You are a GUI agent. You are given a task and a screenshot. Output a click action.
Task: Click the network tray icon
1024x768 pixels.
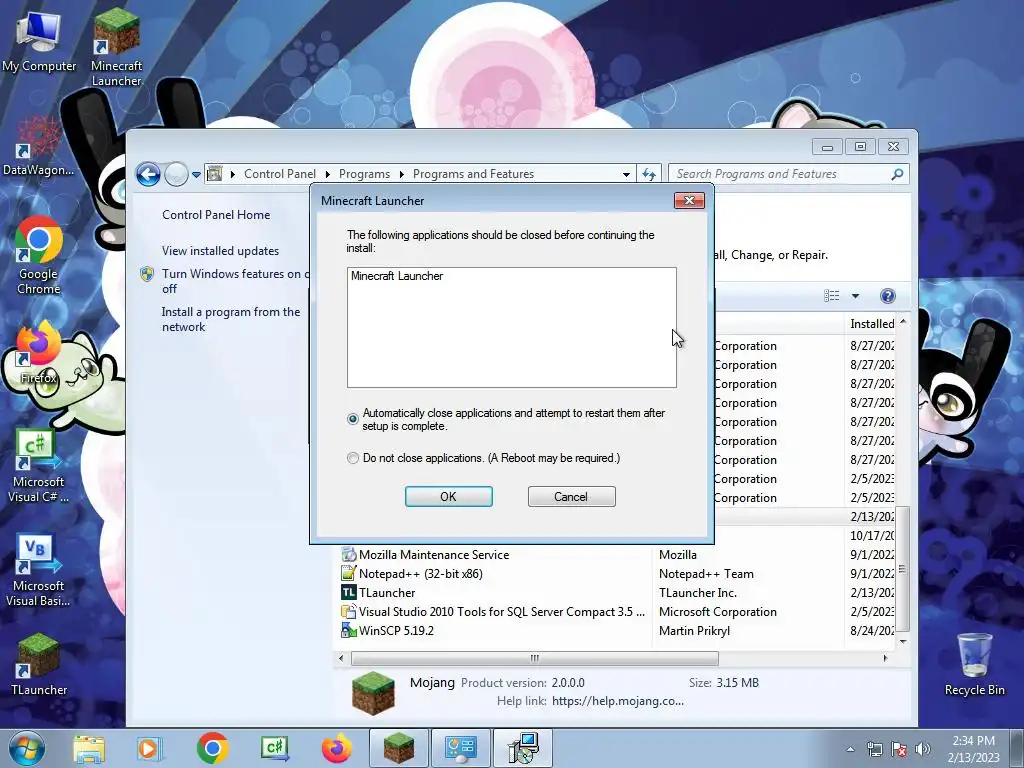[x=874, y=749]
